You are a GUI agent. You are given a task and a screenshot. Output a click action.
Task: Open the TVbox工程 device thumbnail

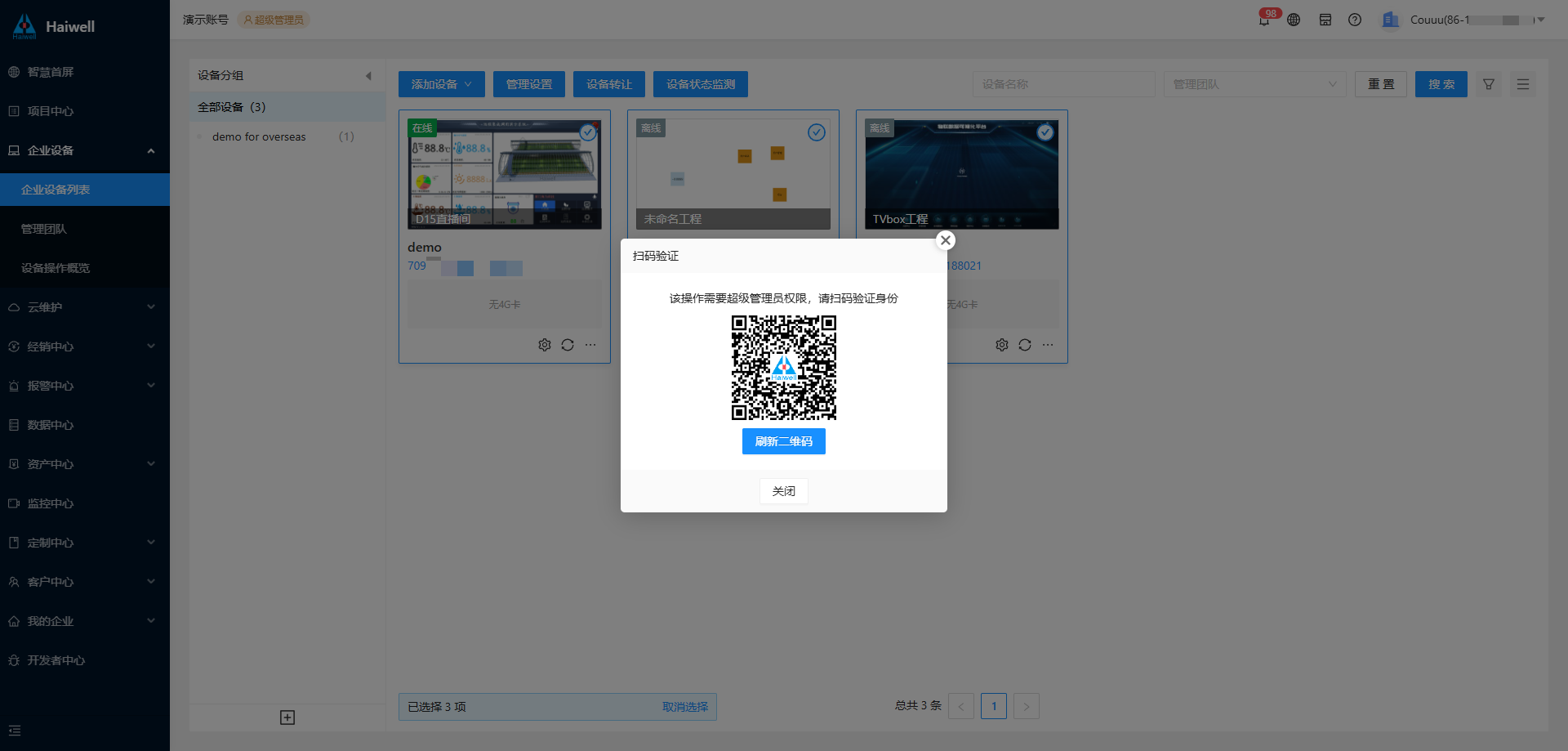[x=962, y=174]
